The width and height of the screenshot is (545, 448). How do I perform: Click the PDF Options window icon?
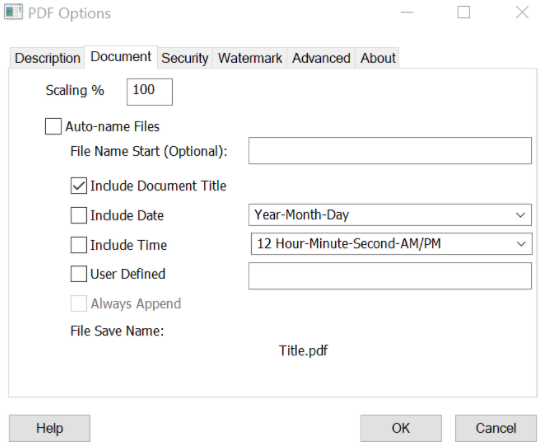pos(13,12)
